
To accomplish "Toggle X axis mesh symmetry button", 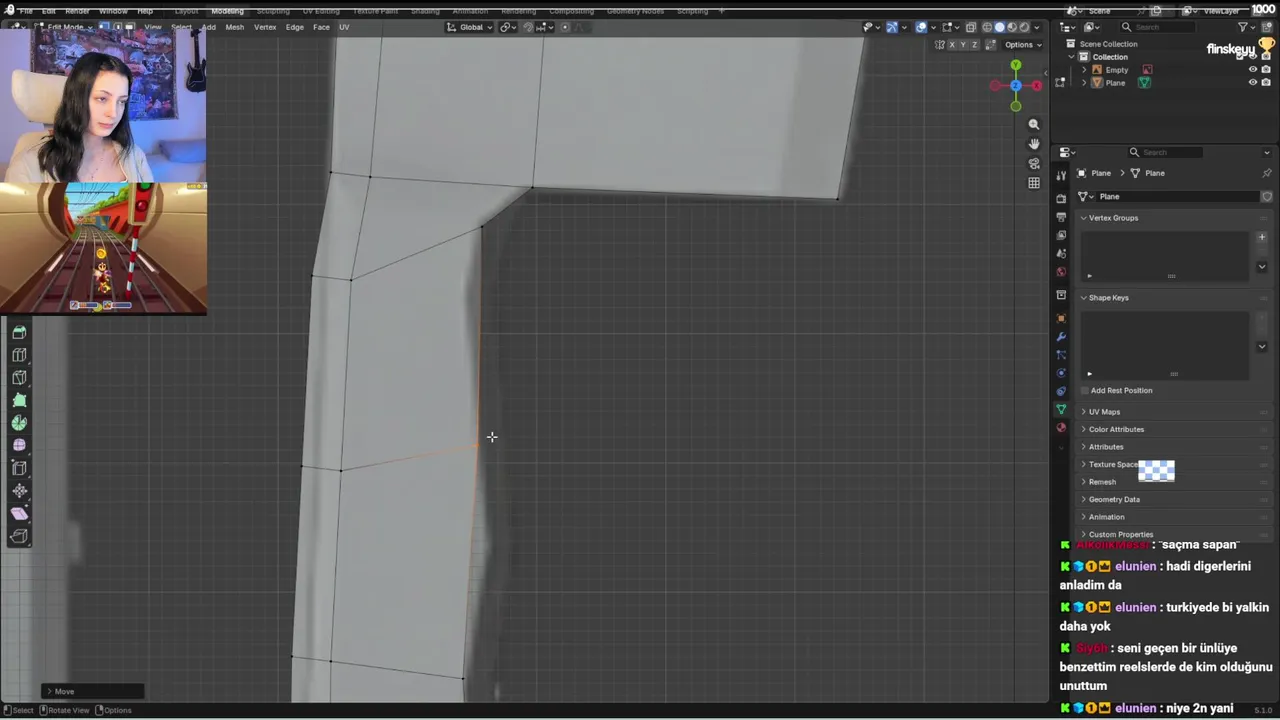I will (953, 45).
